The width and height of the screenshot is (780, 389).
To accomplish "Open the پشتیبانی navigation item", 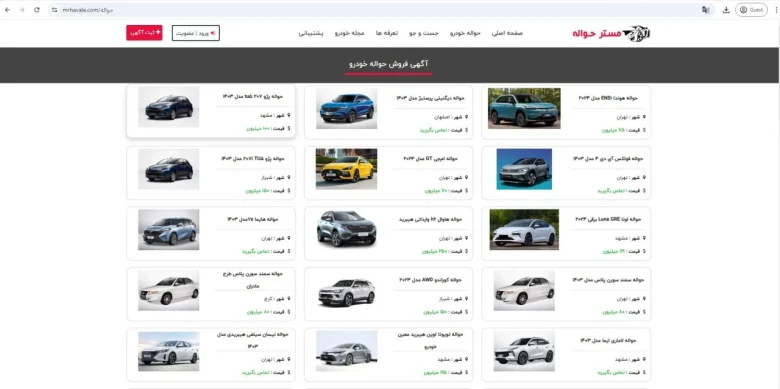I will pos(311,33).
